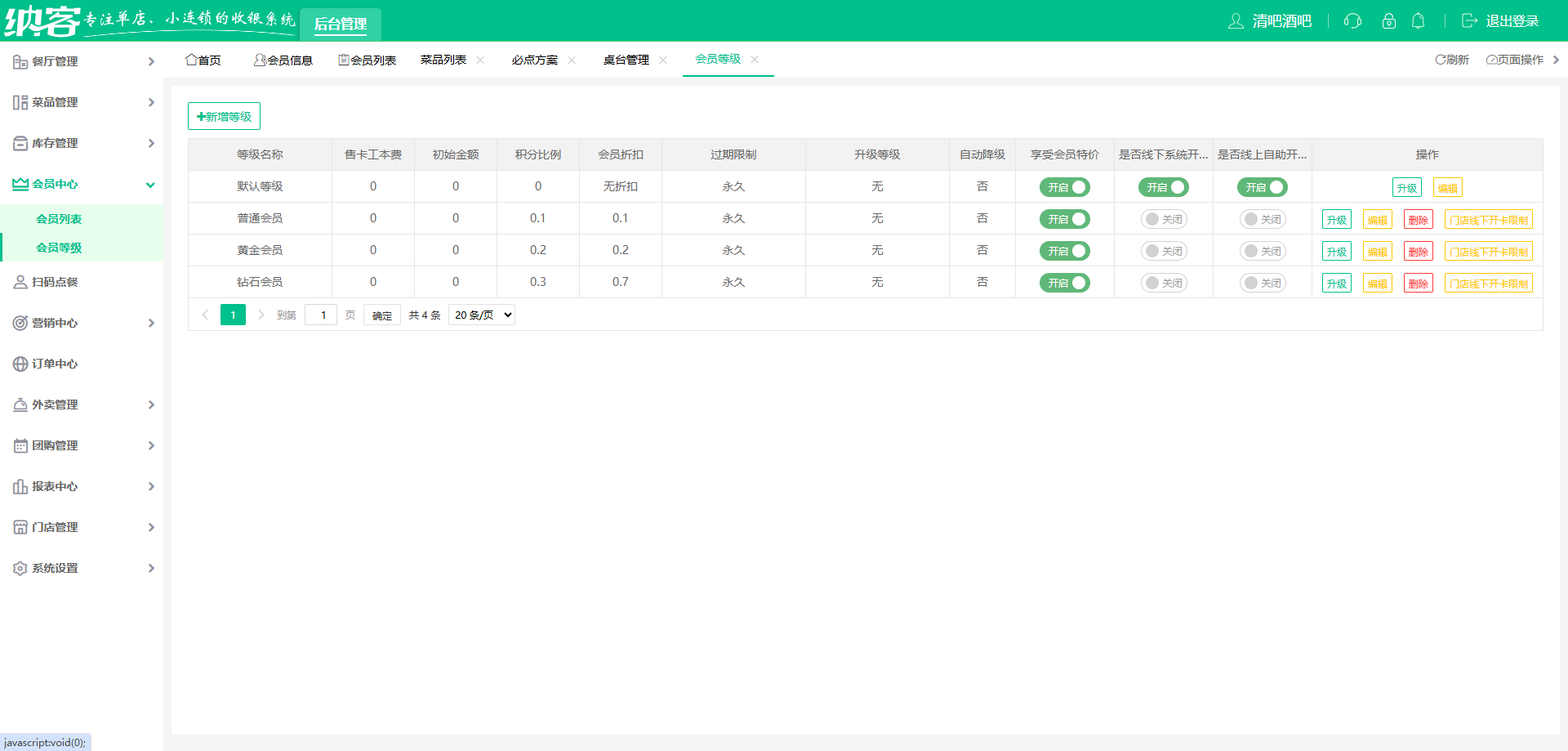Click the lock screen icon in header
1568x751 pixels.
1388,21
